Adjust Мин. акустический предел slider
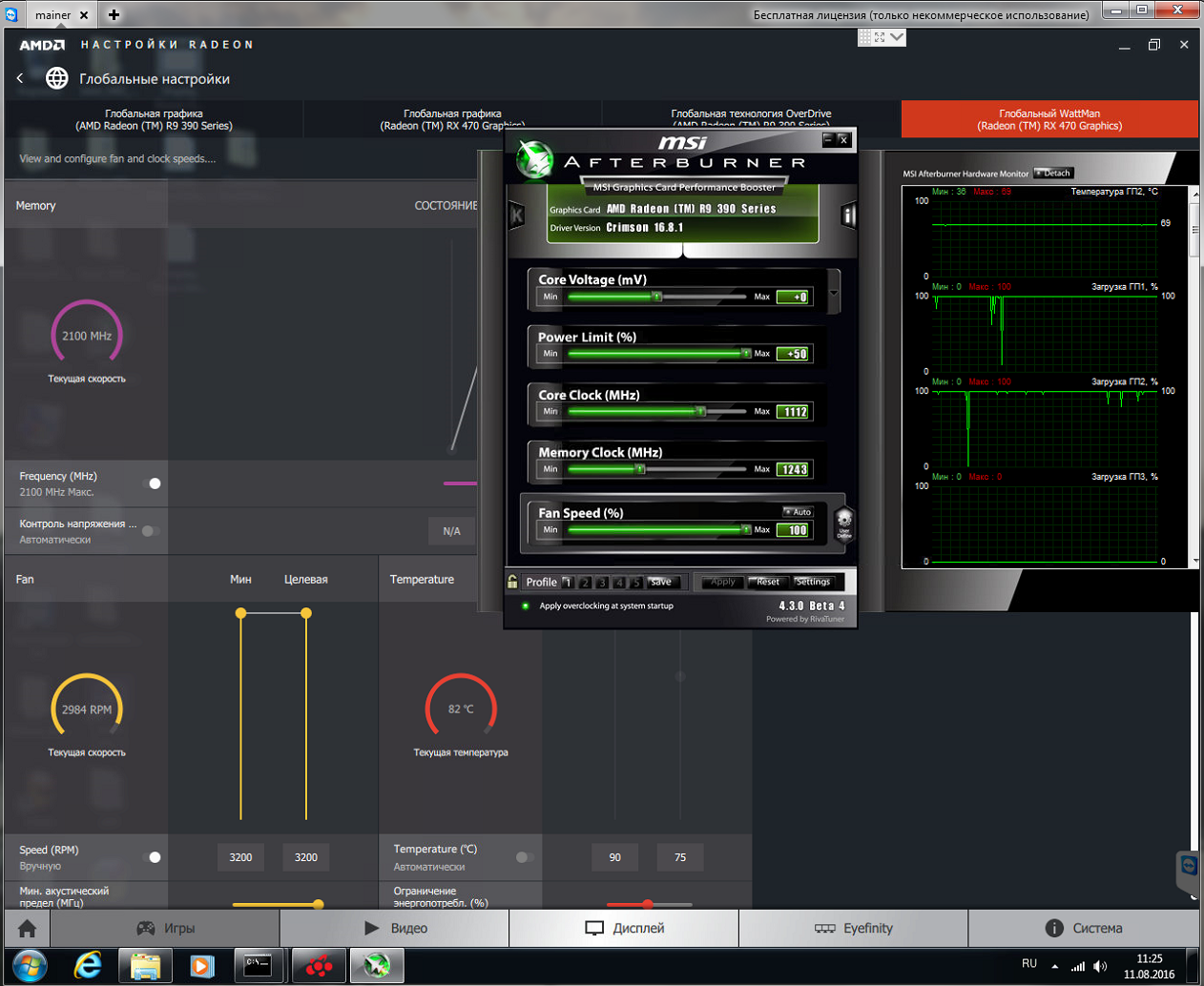 pos(318,904)
